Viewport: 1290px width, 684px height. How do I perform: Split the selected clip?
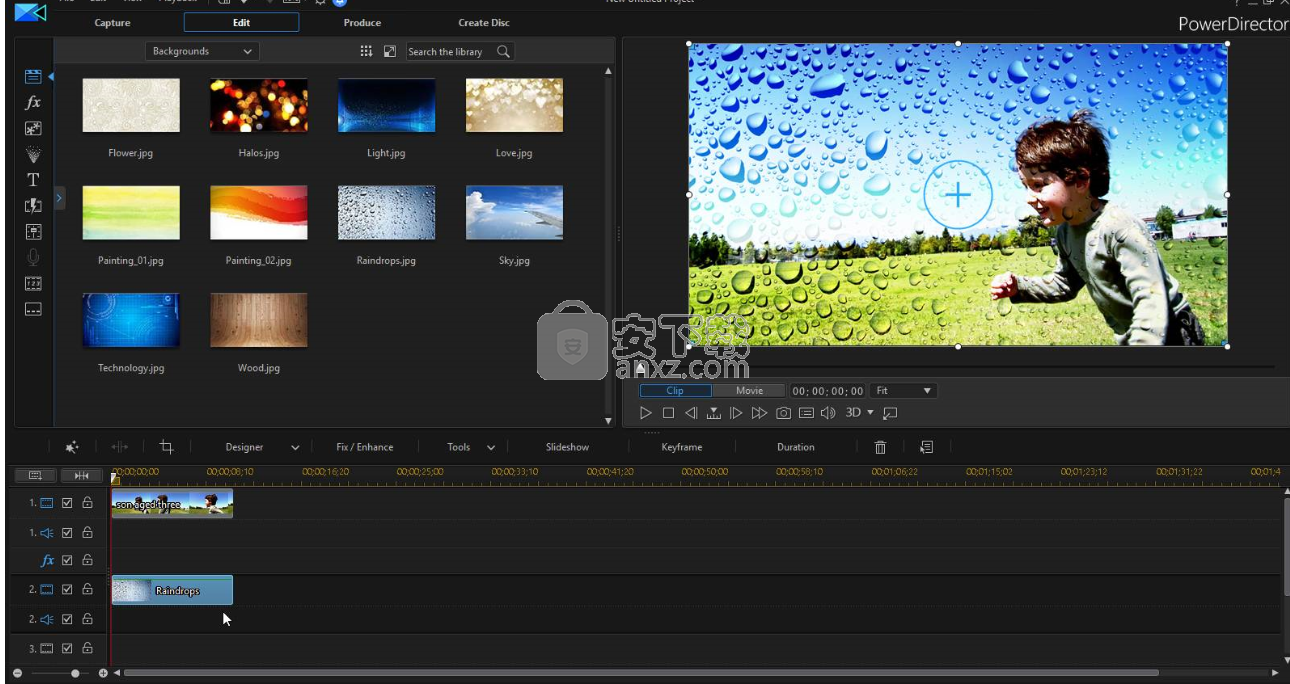(120, 447)
